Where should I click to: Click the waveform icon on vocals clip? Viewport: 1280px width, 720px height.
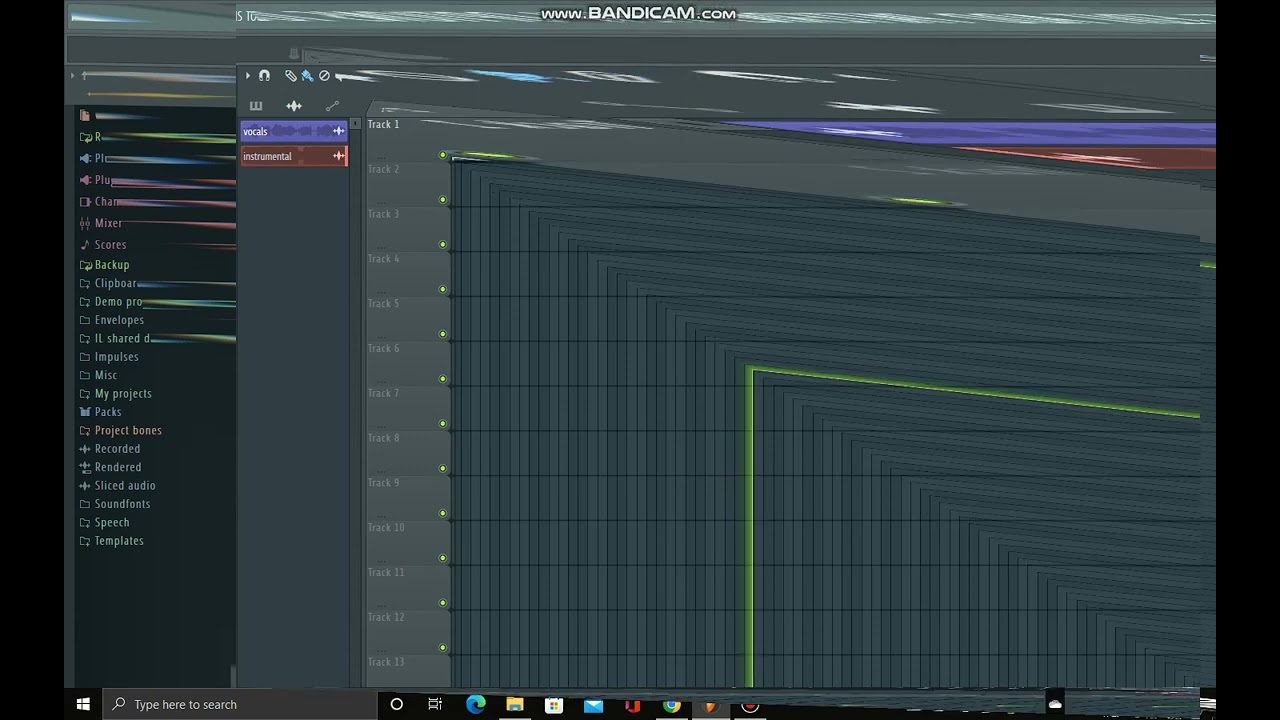(x=338, y=131)
